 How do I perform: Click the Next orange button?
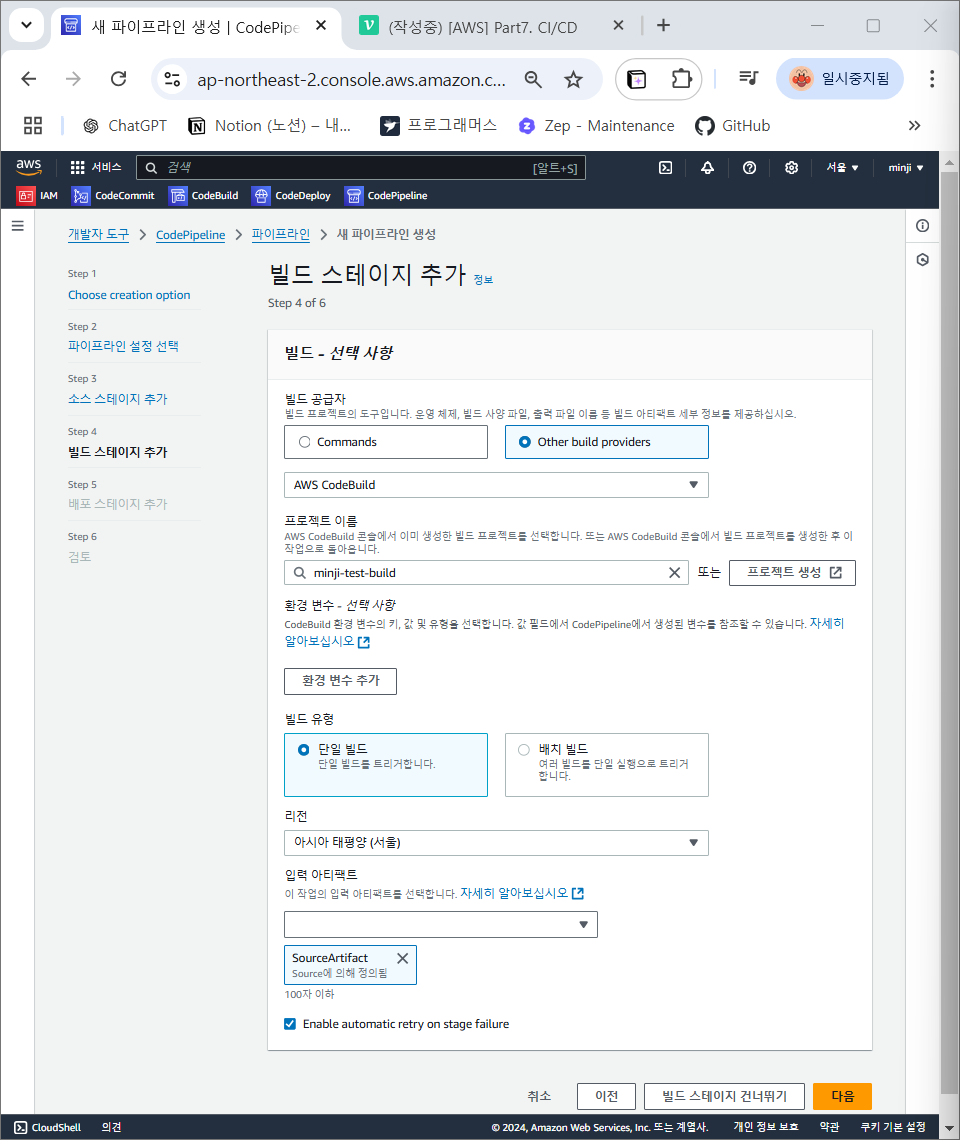click(842, 1096)
